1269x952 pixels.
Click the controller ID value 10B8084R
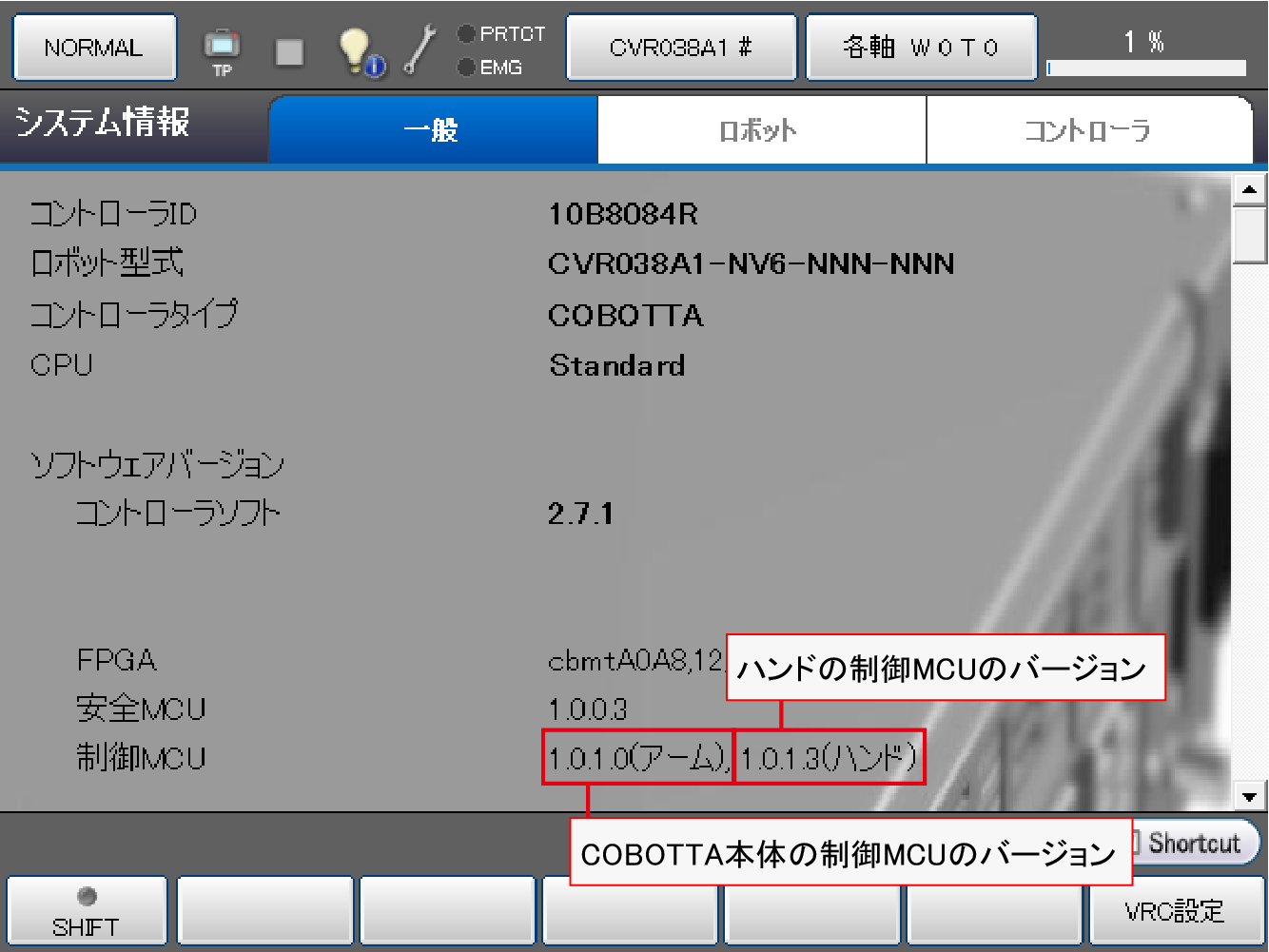tap(623, 214)
